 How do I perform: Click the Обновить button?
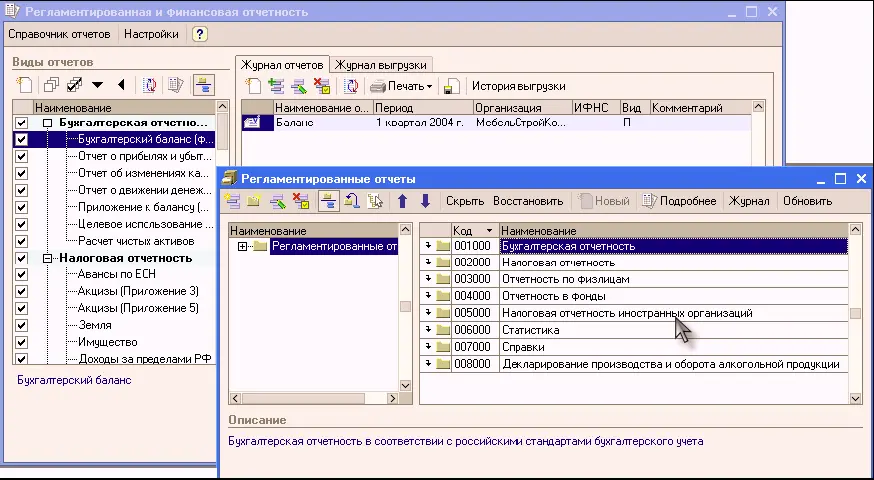[x=808, y=201]
